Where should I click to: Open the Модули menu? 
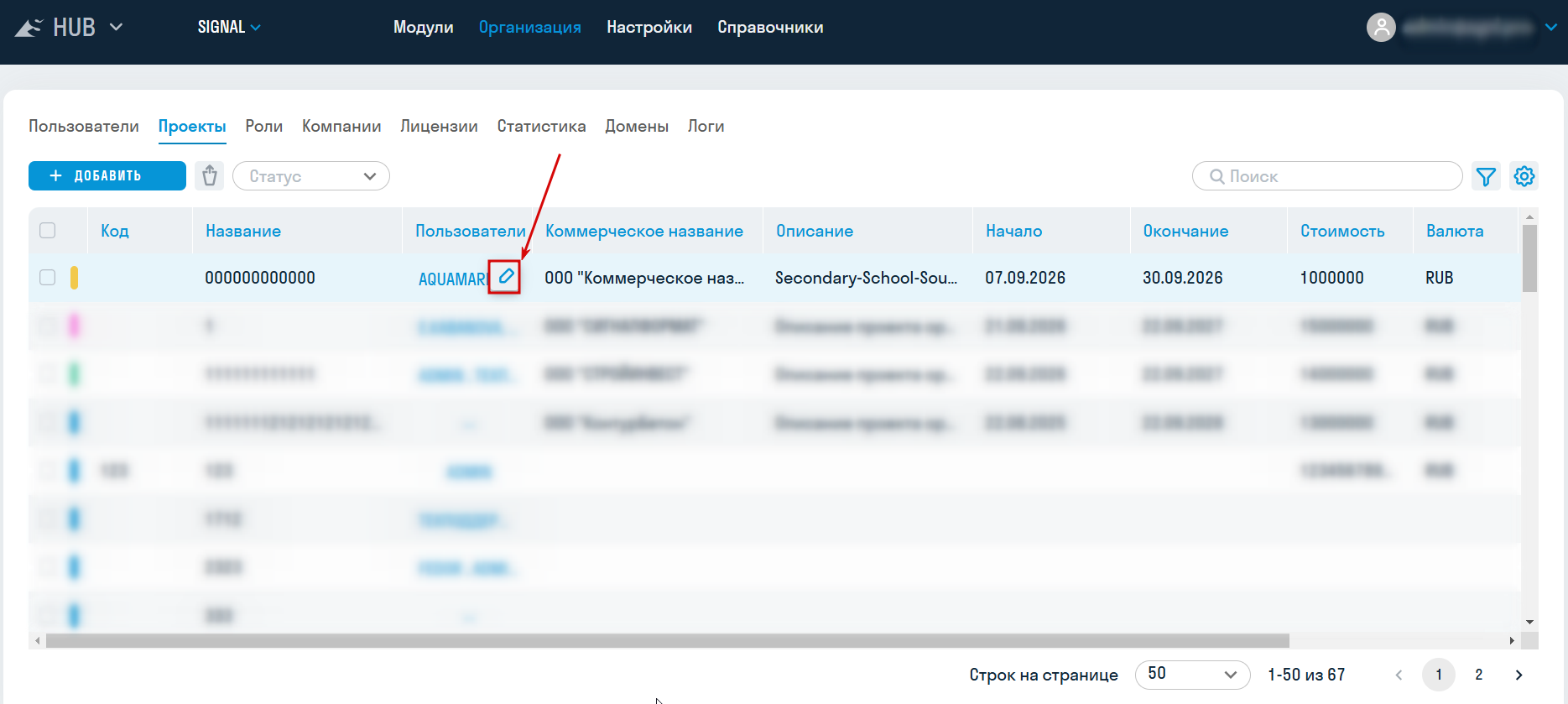click(424, 27)
